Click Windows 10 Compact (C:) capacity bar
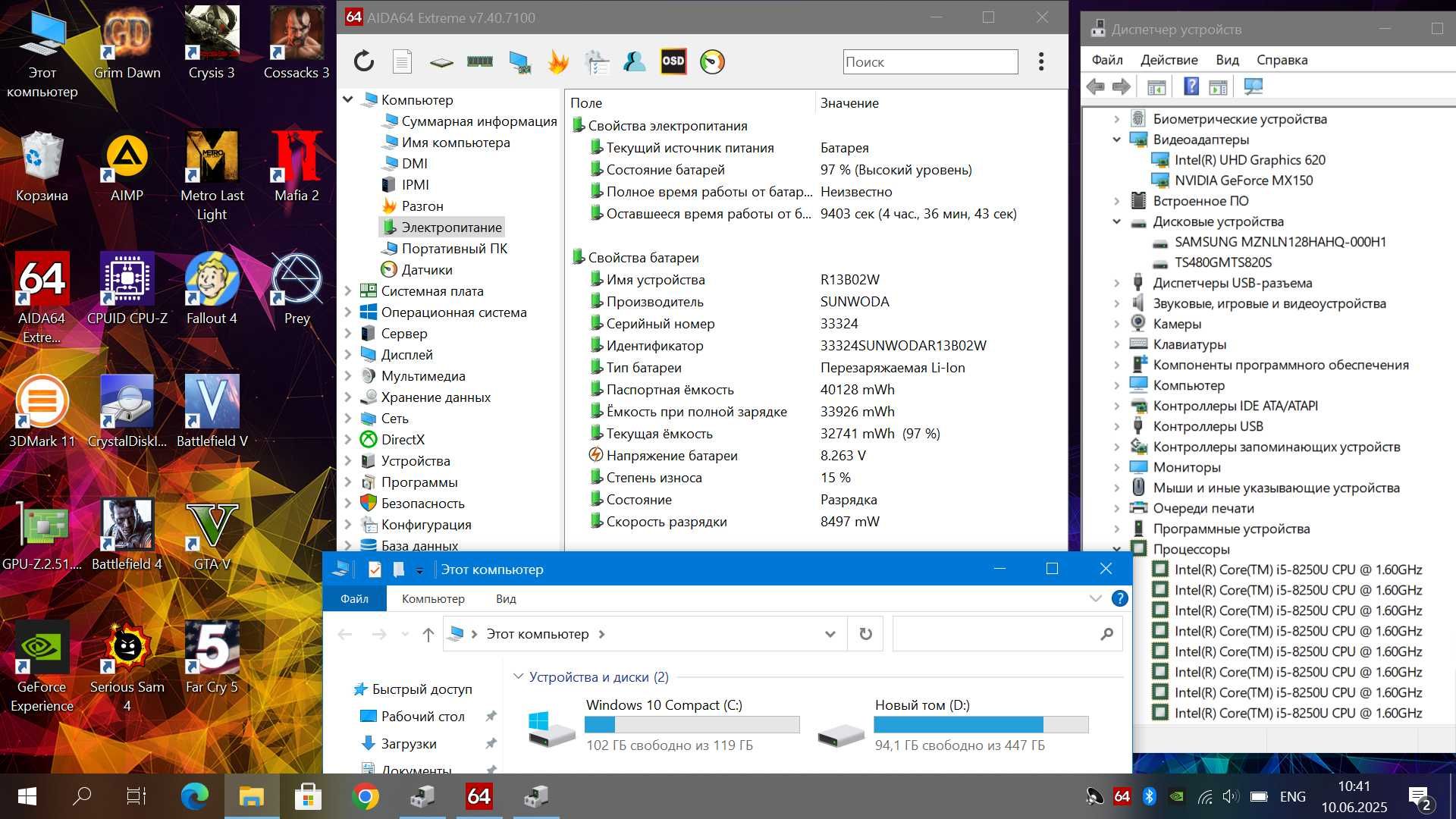Viewport: 1456px width, 819px height. click(x=692, y=725)
